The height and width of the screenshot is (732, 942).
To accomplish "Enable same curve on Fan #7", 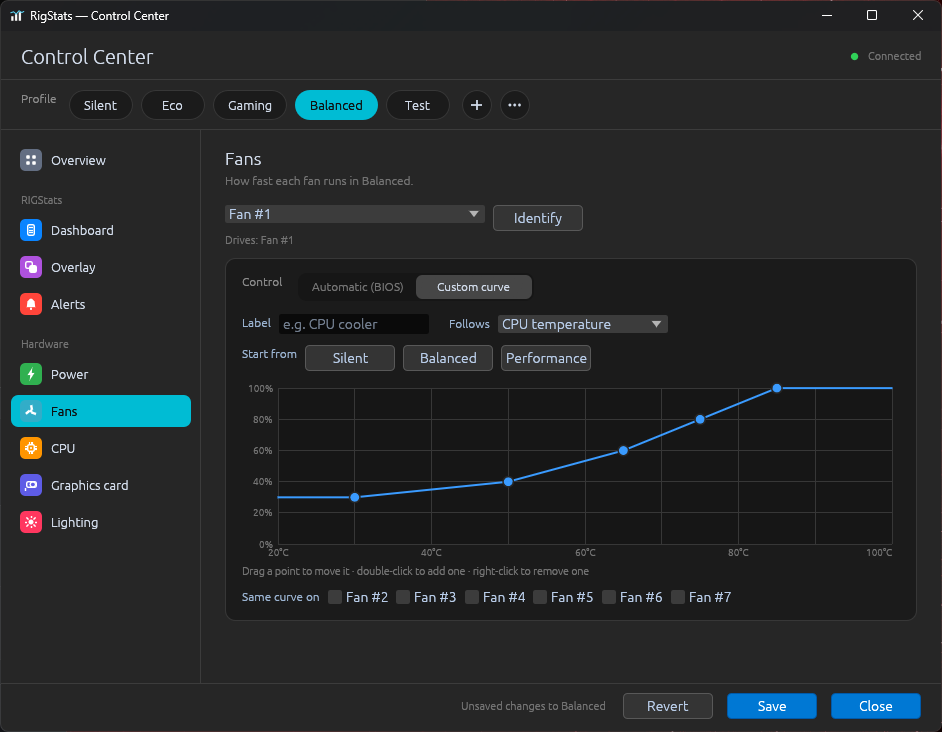I will (678, 597).
